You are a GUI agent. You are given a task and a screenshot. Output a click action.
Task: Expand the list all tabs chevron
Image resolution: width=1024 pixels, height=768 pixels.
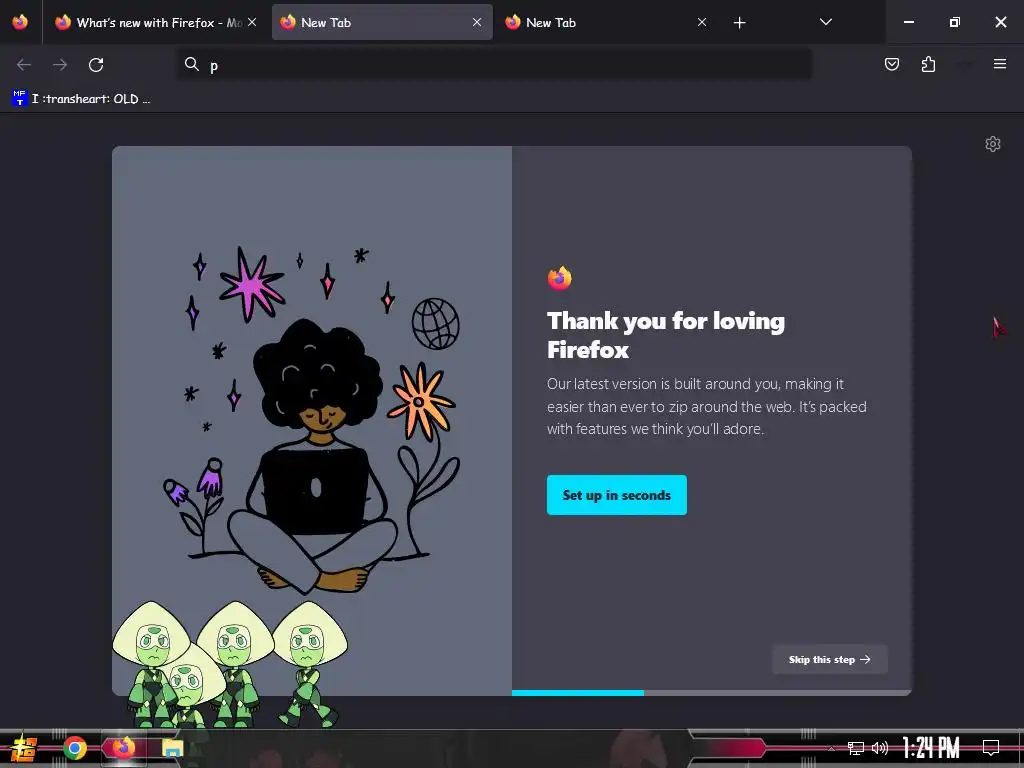[825, 22]
